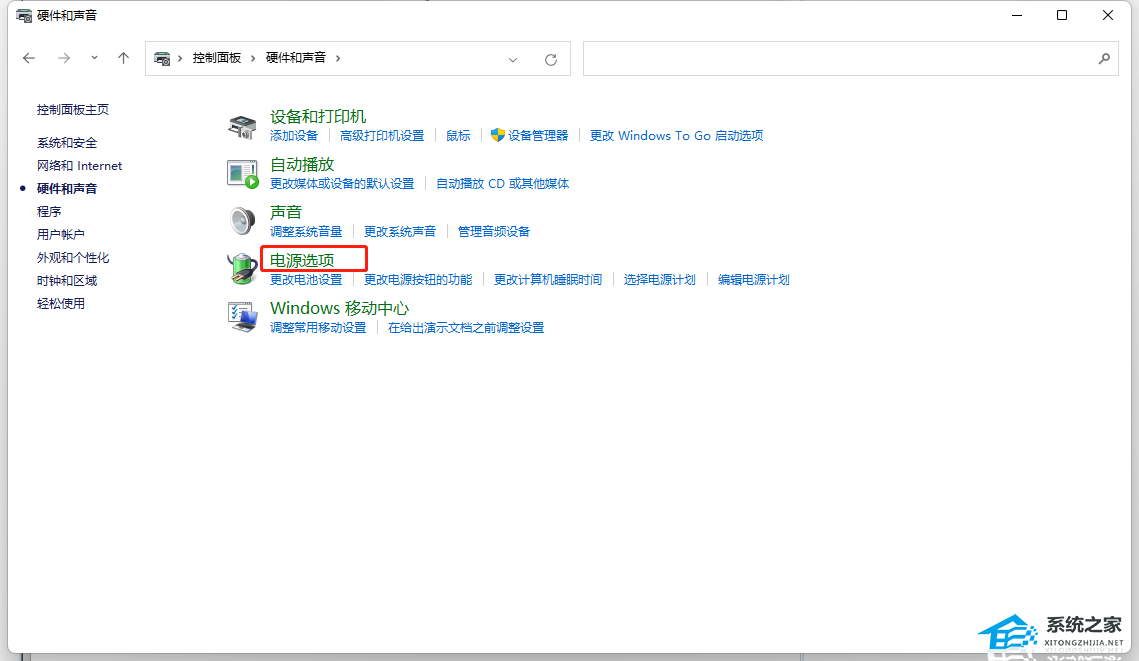Click the search magnifier icon

point(1104,59)
